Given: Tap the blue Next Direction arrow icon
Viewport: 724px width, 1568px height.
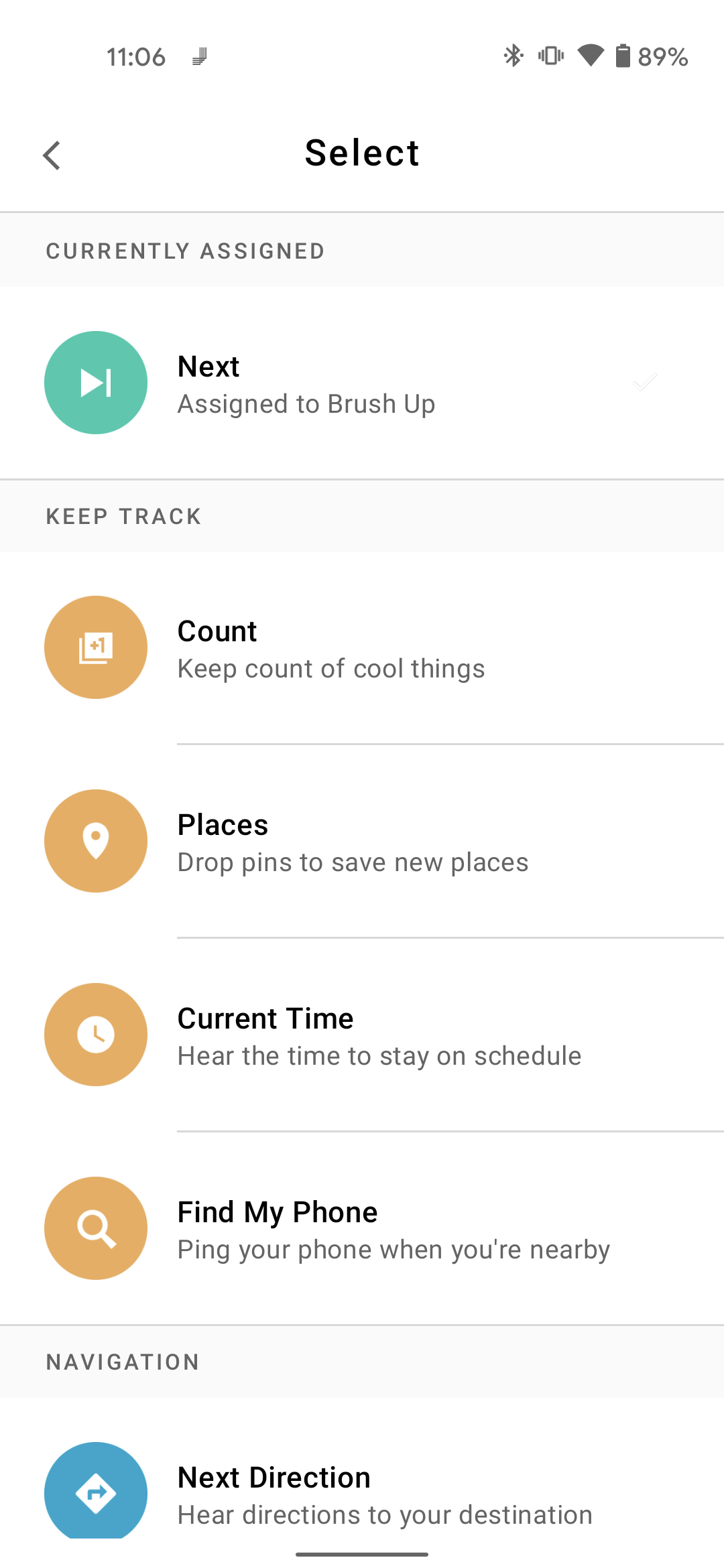Looking at the screenshot, I should [96, 1492].
